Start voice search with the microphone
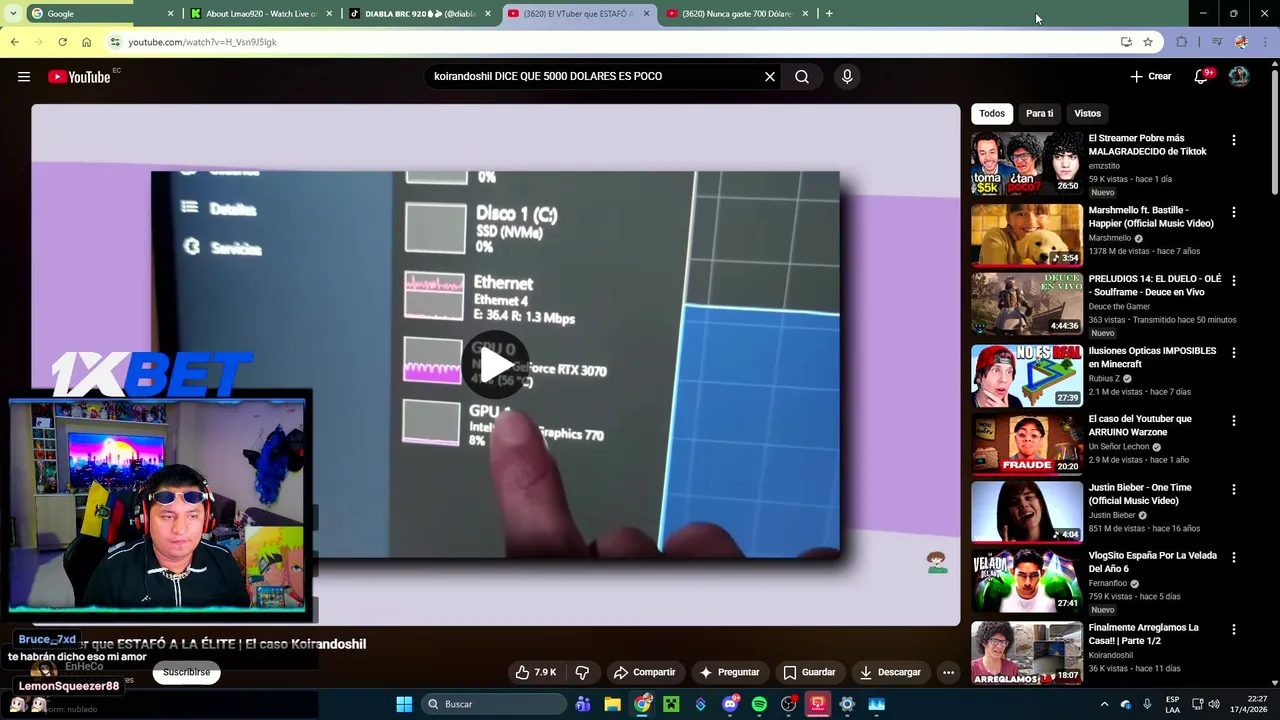The height and width of the screenshot is (720, 1280). [x=847, y=77]
